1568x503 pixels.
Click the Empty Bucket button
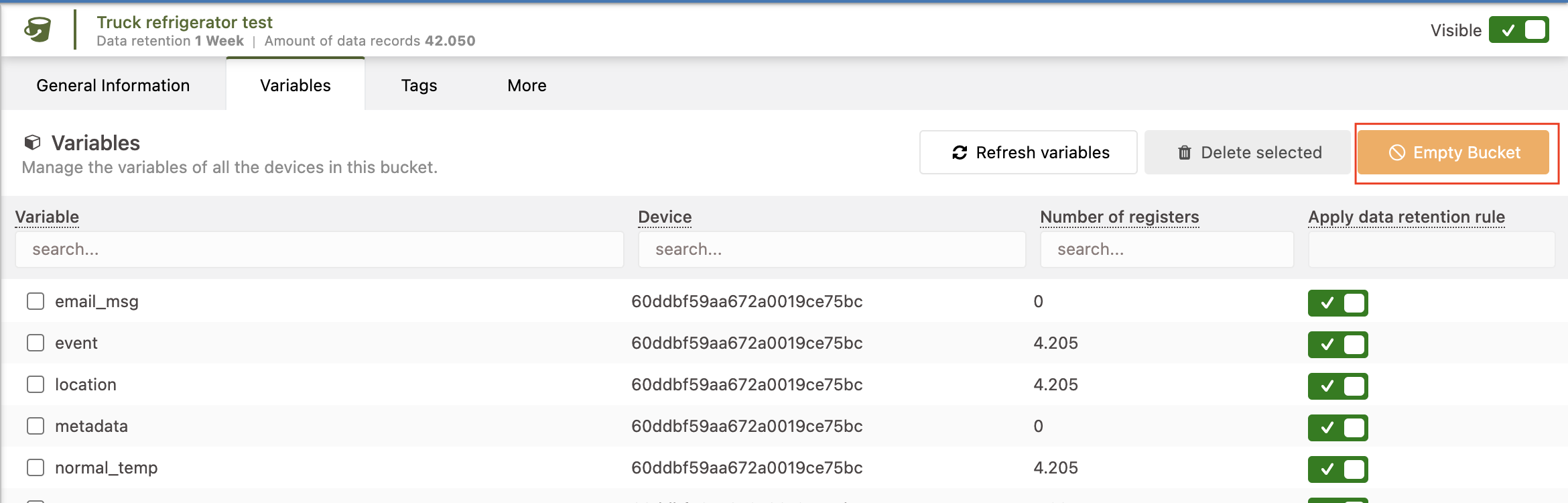[x=1453, y=153]
